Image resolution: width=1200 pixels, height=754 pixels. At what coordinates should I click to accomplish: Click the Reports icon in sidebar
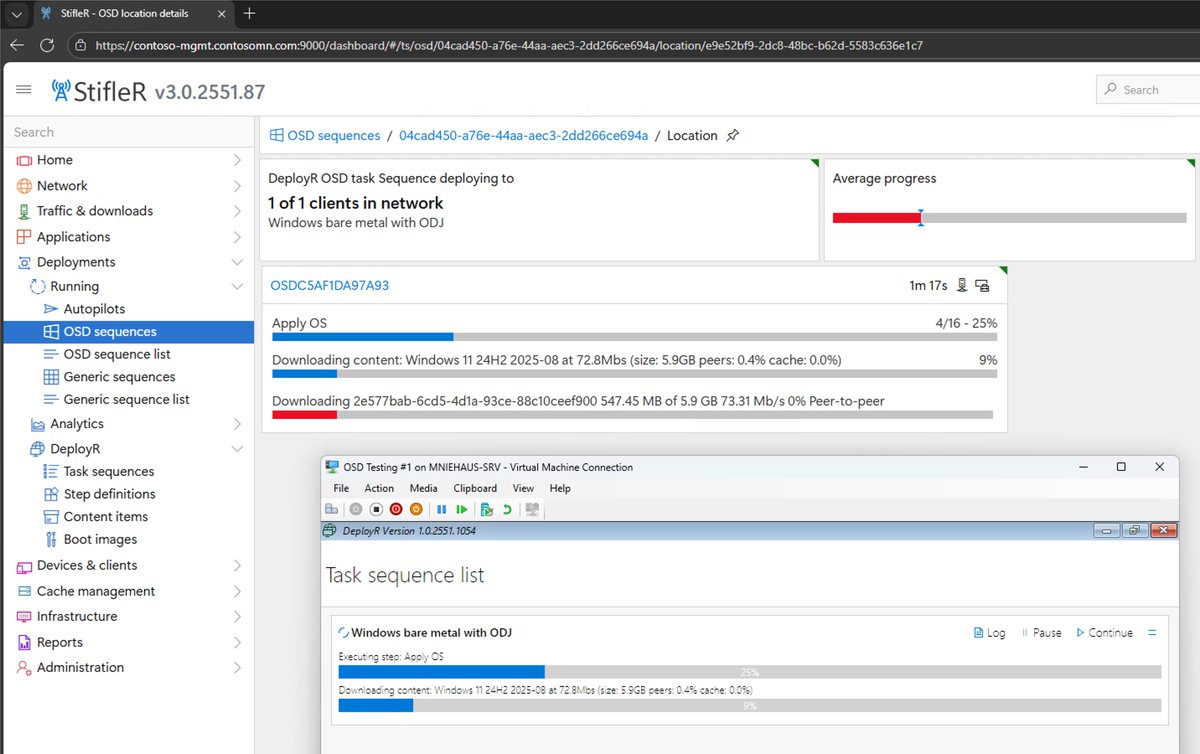pyautogui.click(x=24, y=642)
